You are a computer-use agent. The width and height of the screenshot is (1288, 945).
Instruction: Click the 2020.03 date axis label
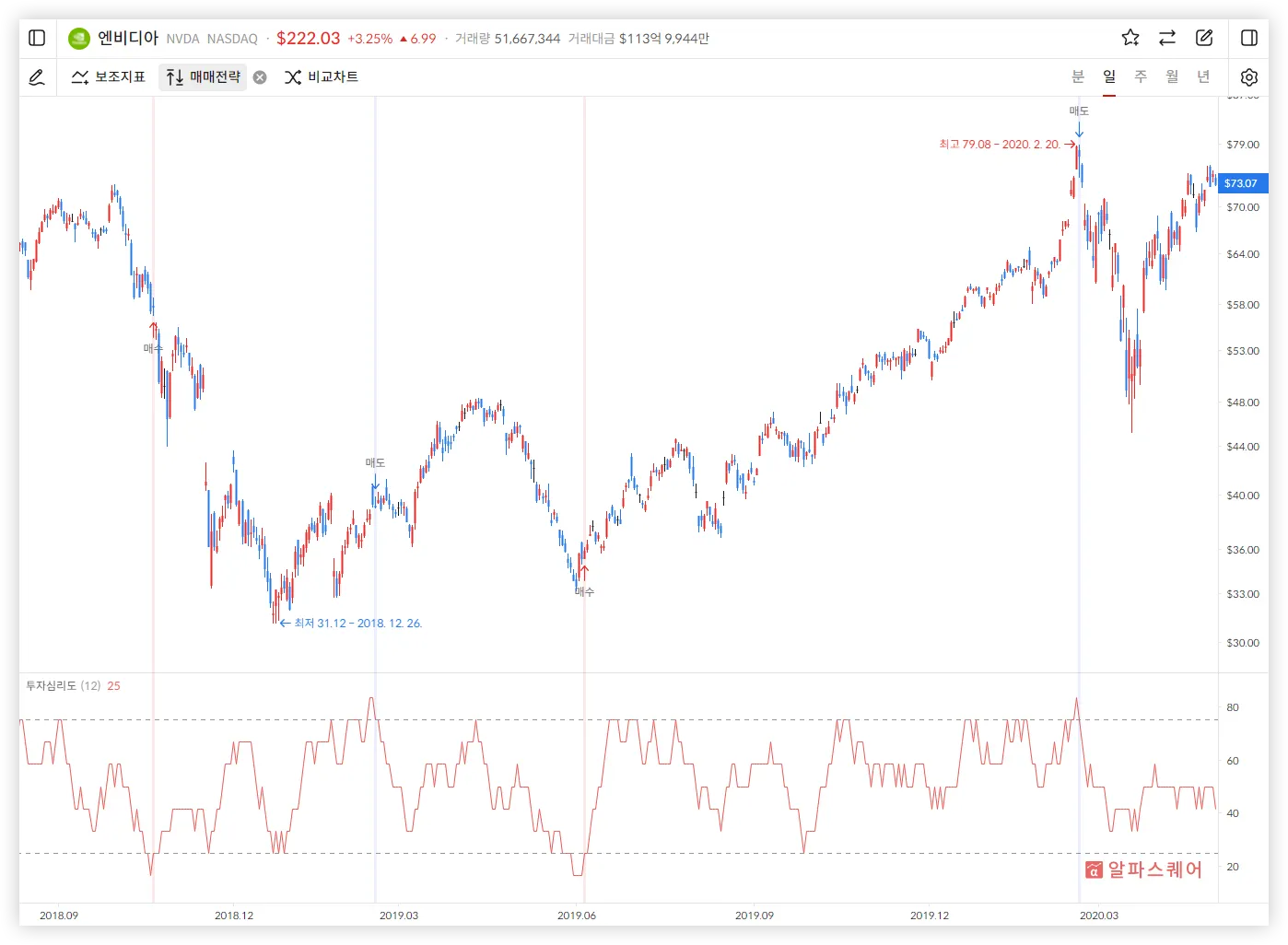point(1099,916)
